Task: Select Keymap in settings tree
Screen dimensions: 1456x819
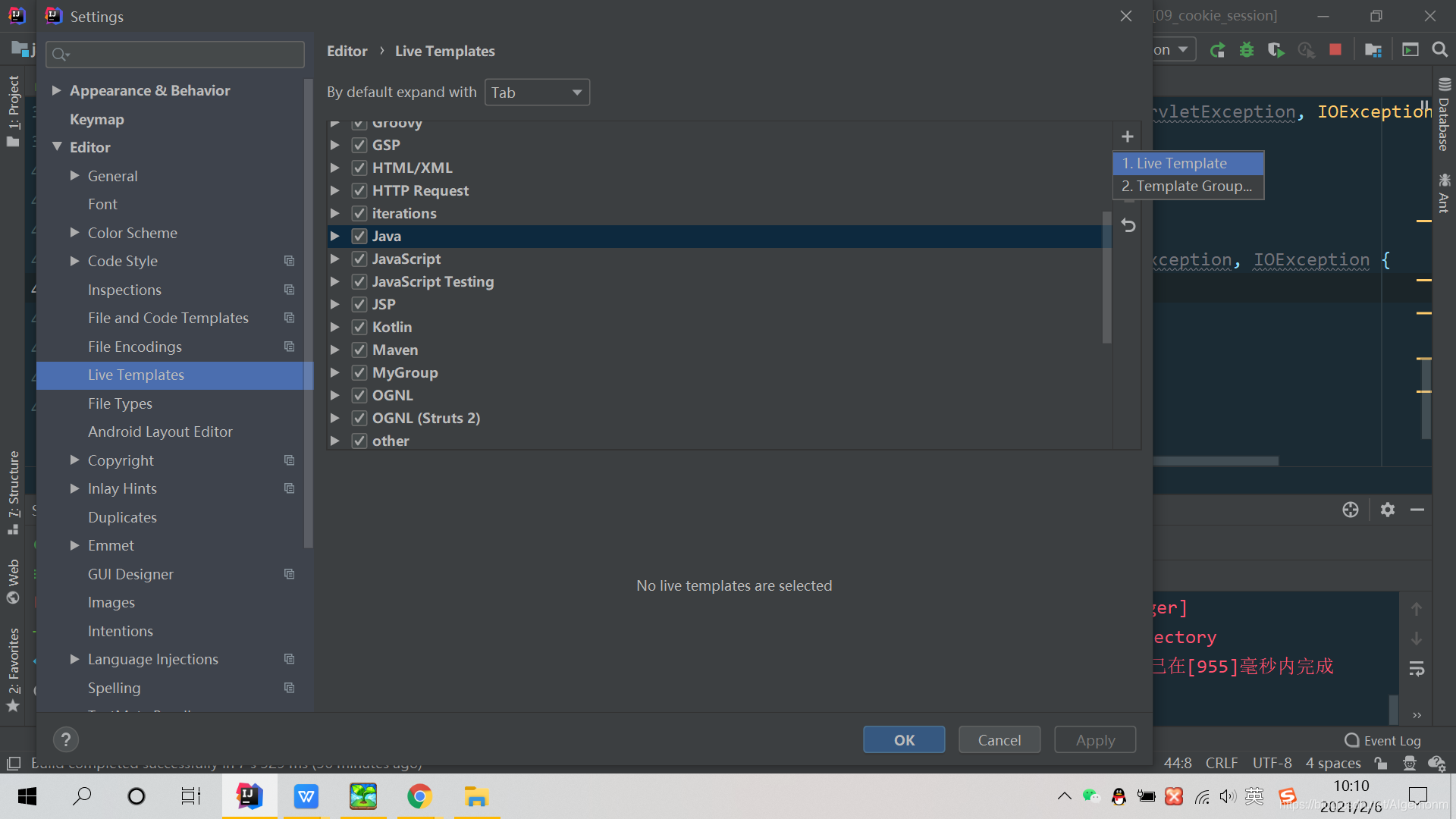Action: pyautogui.click(x=96, y=119)
